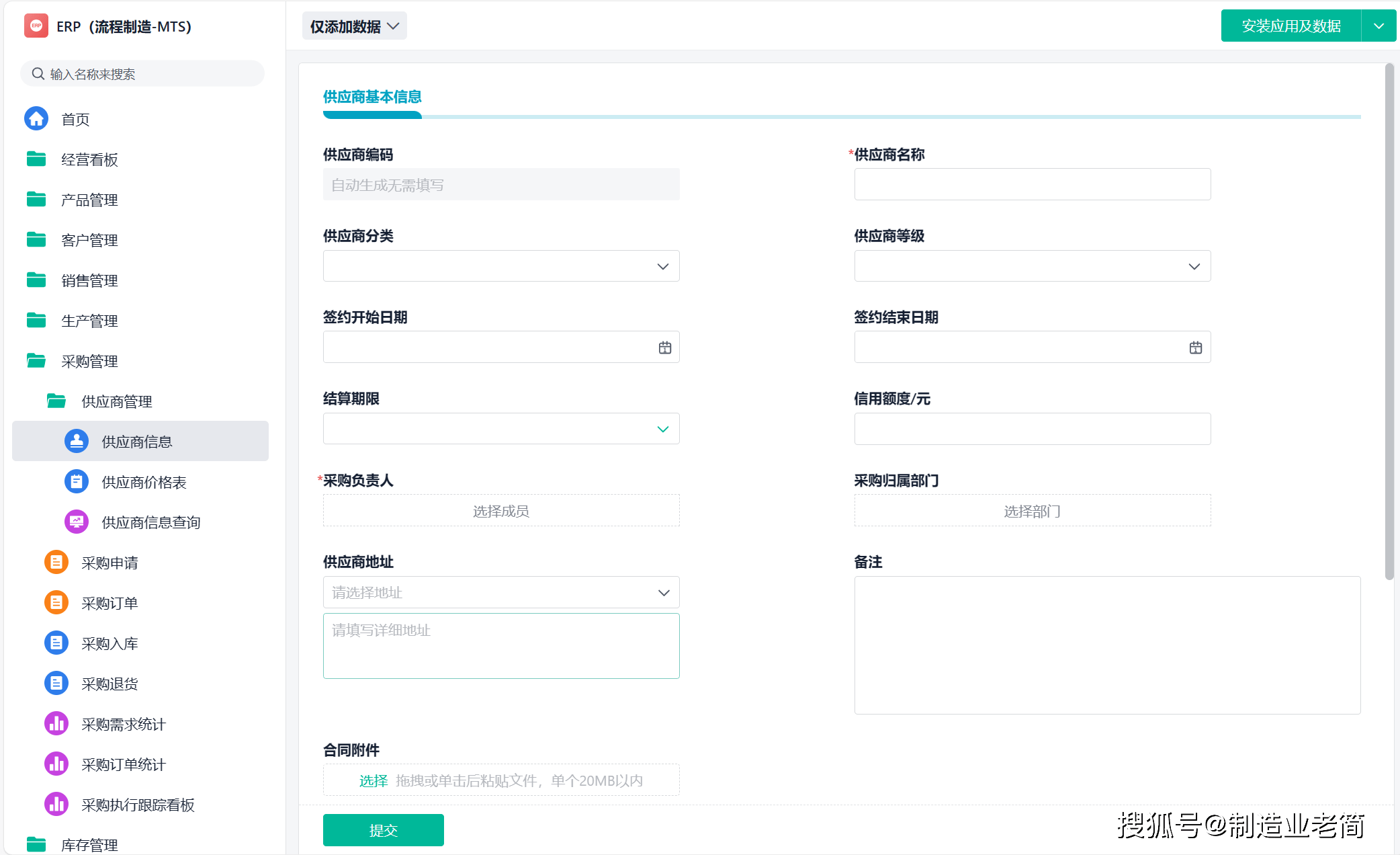Click the 产品管理 folder icon
The width and height of the screenshot is (1400, 855).
[36, 200]
